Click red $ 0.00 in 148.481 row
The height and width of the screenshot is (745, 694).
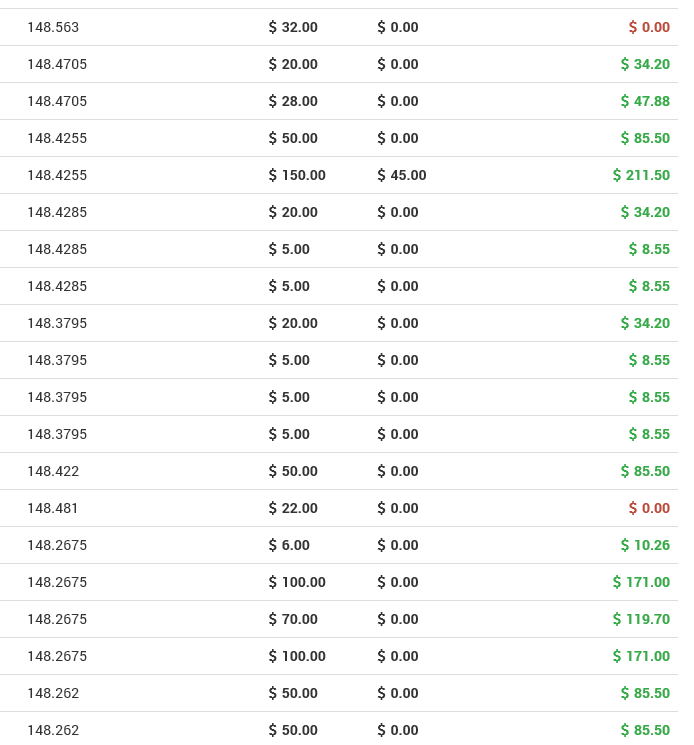[649, 508]
